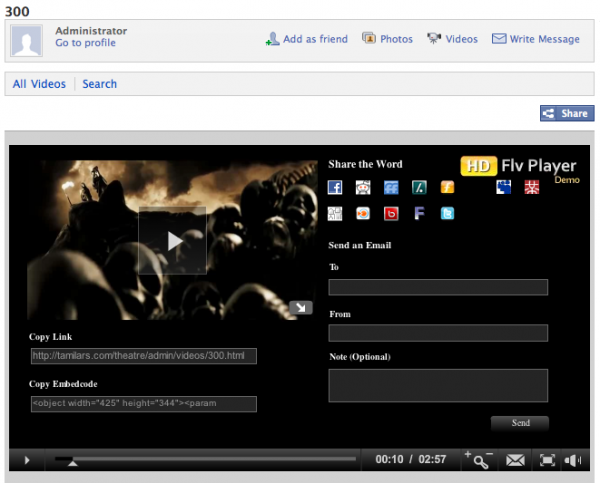Click the Administrator avatar image

(26, 41)
